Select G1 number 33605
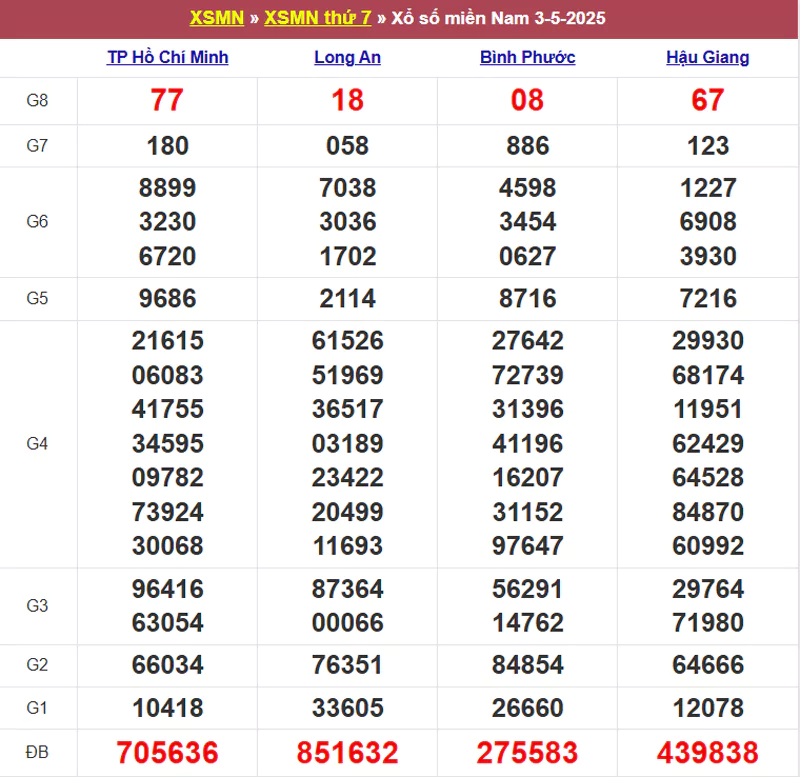This screenshot has height=777, width=800. [x=347, y=708]
